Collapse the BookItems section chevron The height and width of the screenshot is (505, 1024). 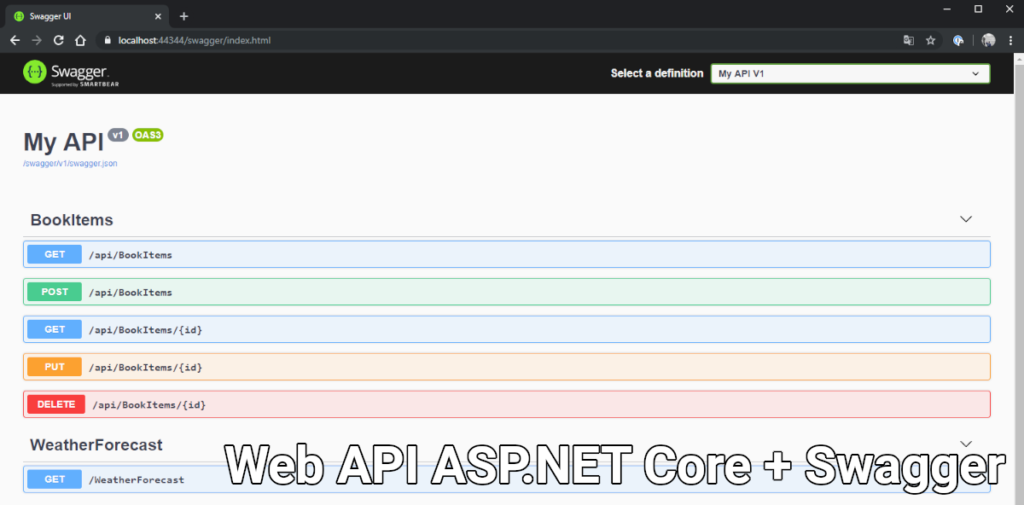(966, 219)
